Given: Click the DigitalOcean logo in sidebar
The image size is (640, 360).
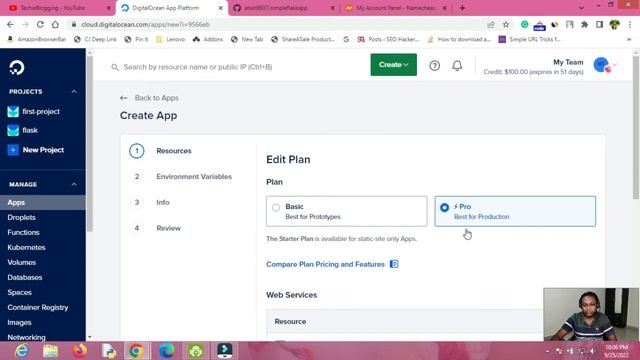Looking at the screenshot, I should click(x=17, y=67).
